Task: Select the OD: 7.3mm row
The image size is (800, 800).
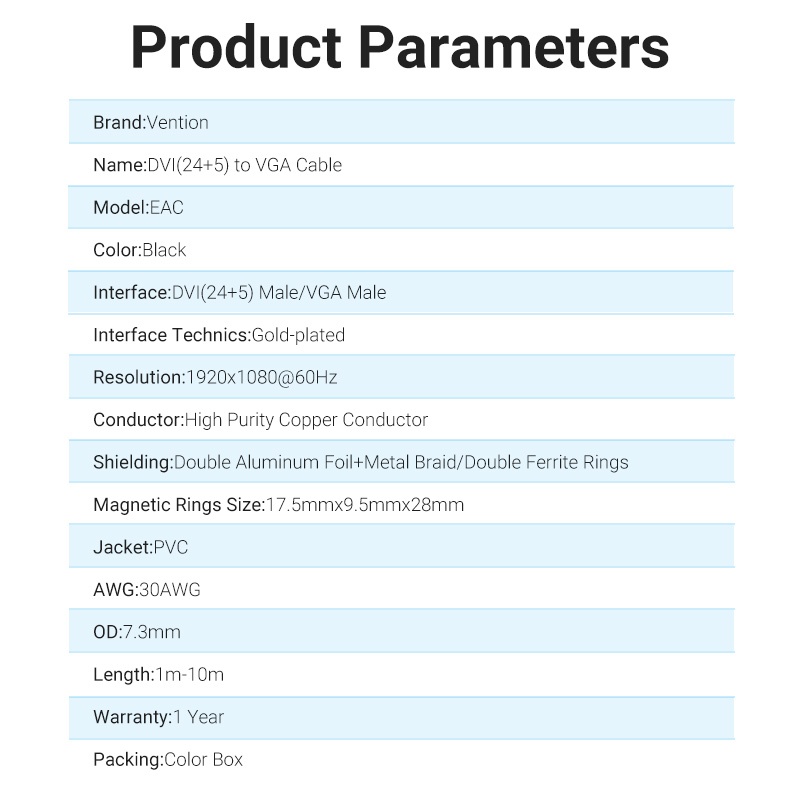Action: coord(400,632)
